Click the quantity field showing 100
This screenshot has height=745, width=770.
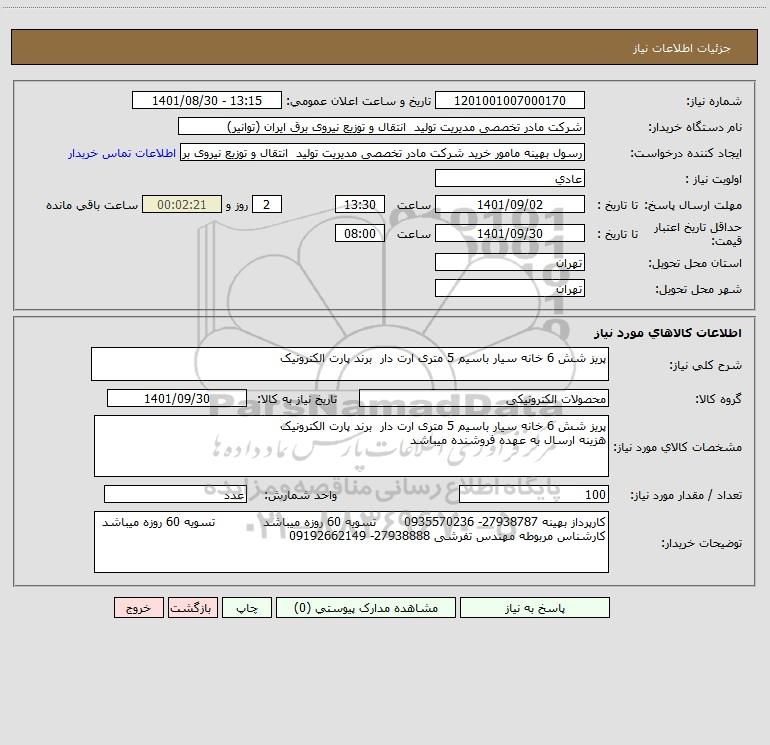[x=534, y=494]
